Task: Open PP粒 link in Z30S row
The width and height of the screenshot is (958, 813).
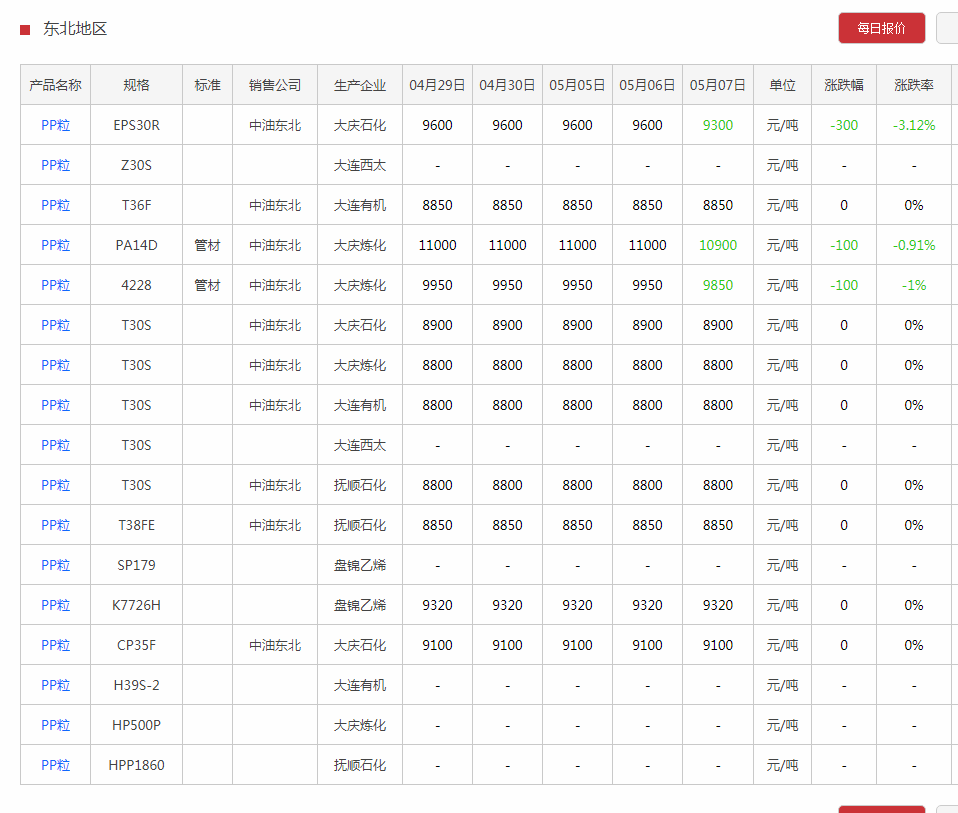Action: [x=56, y=165]
